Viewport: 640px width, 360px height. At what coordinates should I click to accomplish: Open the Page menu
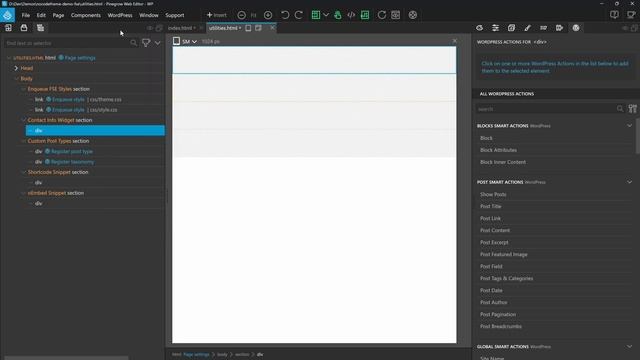(58, 15)
